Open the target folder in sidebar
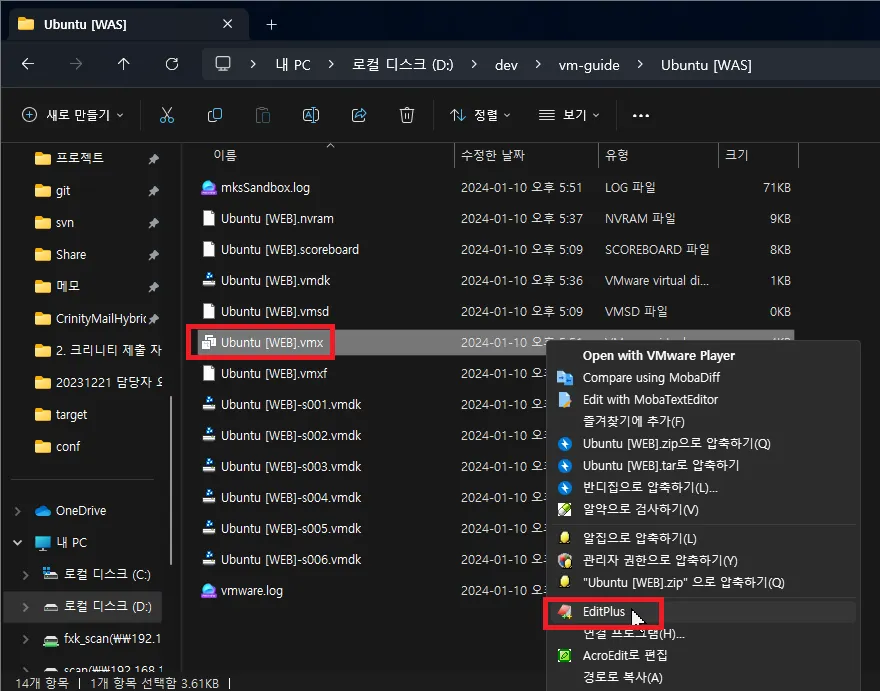 [71, 415]
